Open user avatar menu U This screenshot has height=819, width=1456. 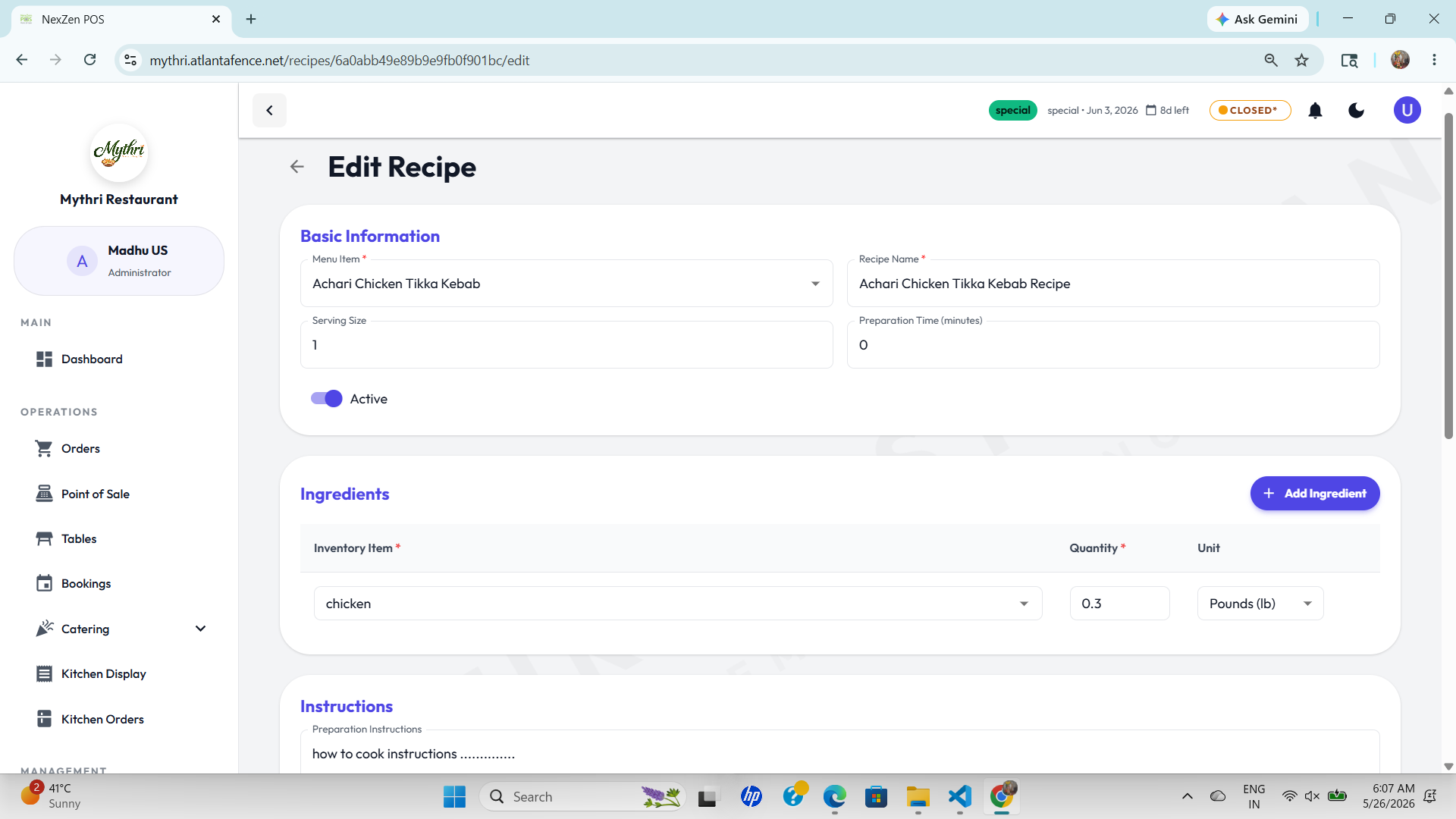pos(1407,111)
